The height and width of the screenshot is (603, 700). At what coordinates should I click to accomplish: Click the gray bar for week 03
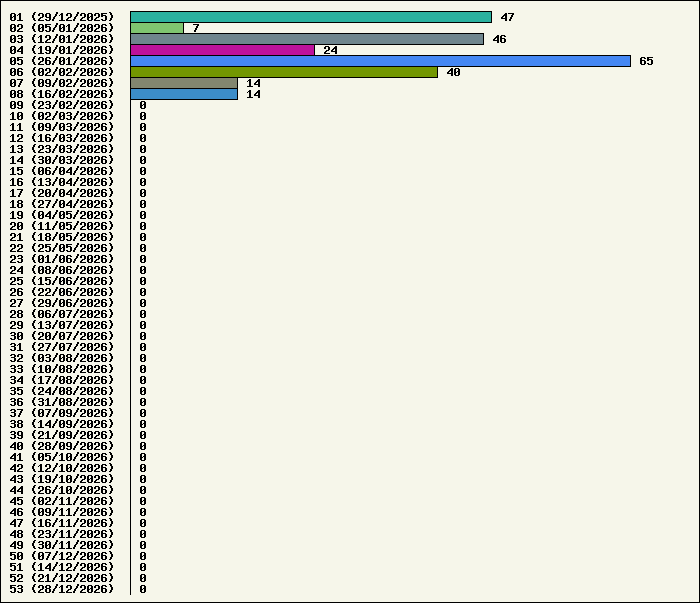click(306, 39)
